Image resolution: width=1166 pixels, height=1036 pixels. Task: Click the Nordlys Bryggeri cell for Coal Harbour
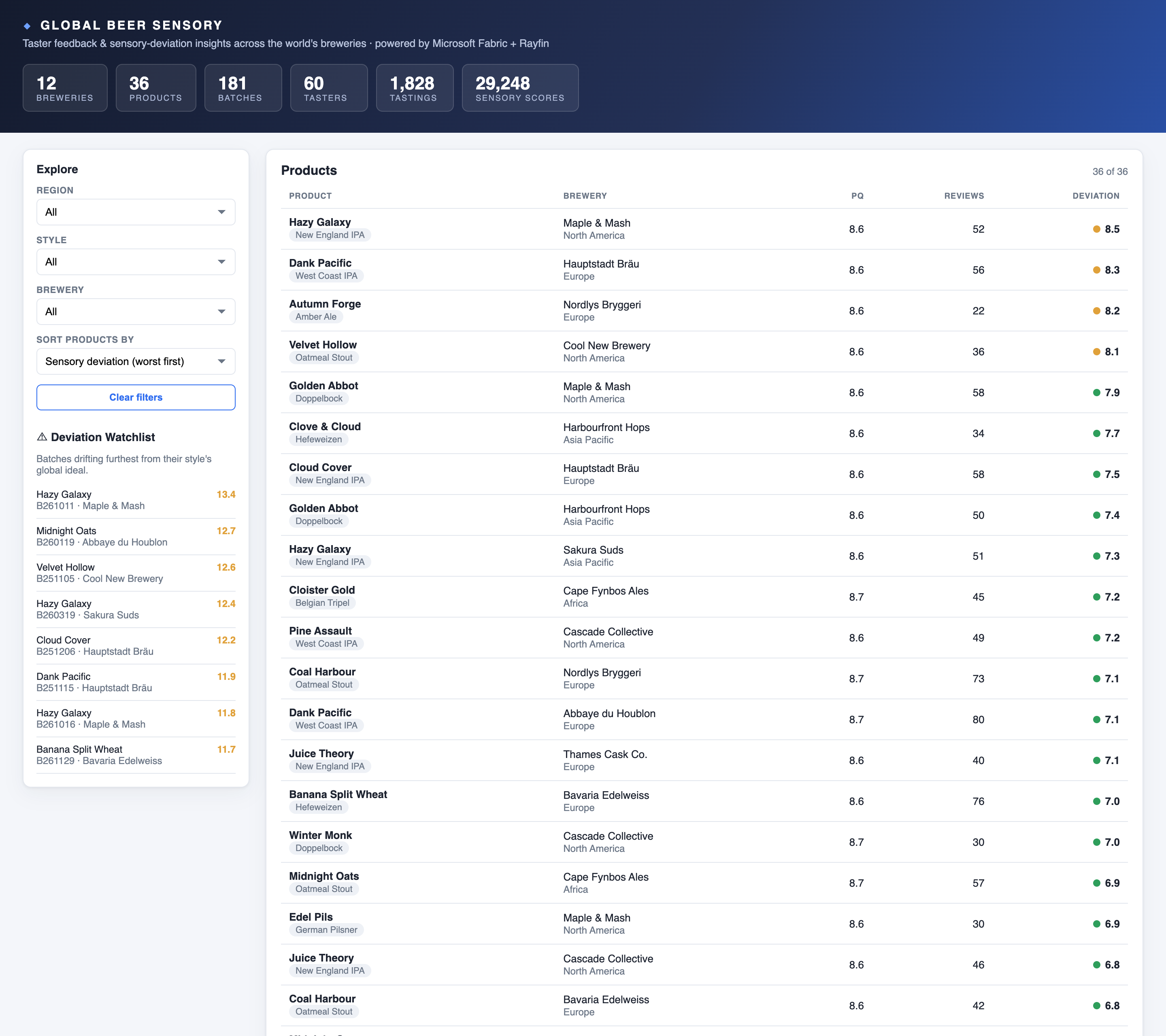coord(602,679)
